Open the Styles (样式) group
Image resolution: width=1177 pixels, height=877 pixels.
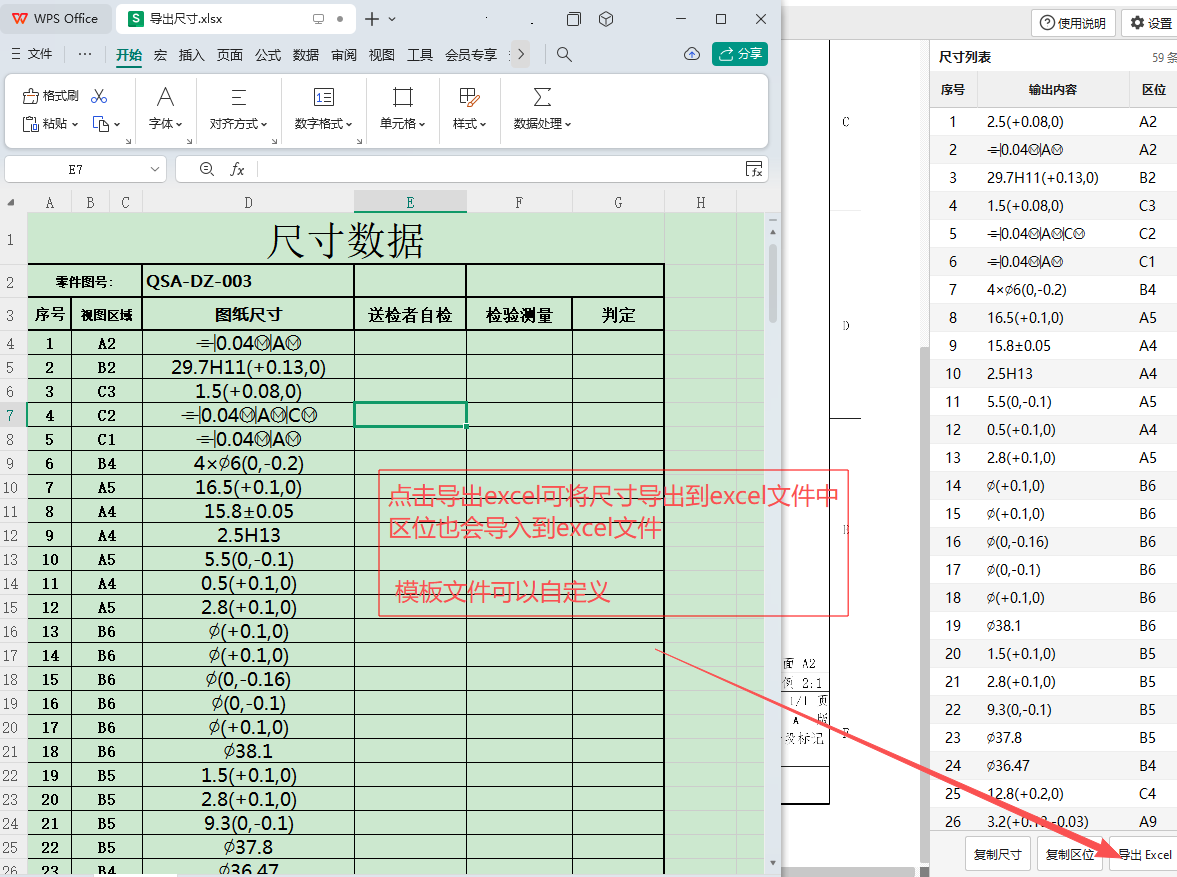[469, 108]
